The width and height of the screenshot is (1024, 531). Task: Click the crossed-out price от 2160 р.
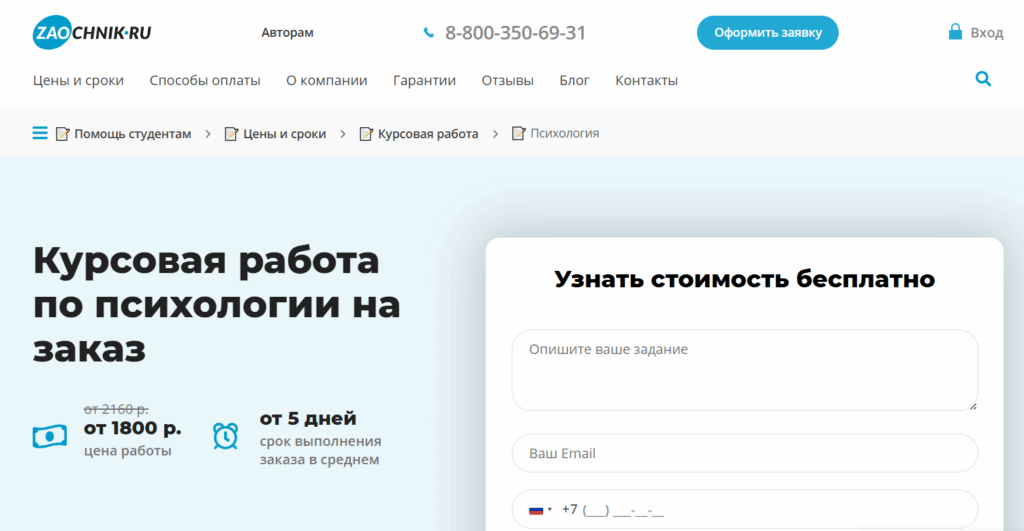[116, 409]
